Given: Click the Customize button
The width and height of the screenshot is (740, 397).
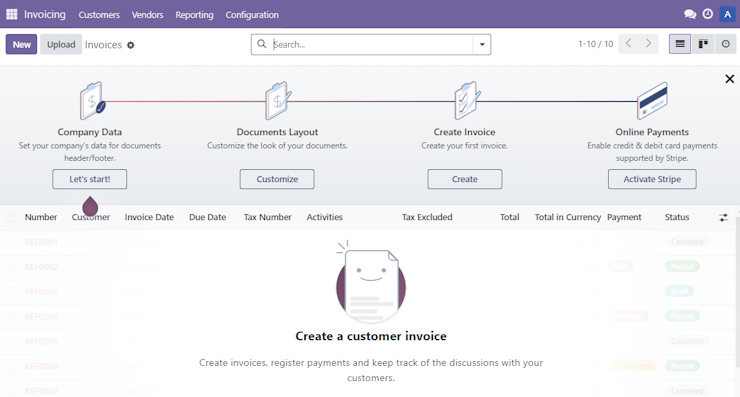Looking at the screenshot, I should click(x=277, y=179).
